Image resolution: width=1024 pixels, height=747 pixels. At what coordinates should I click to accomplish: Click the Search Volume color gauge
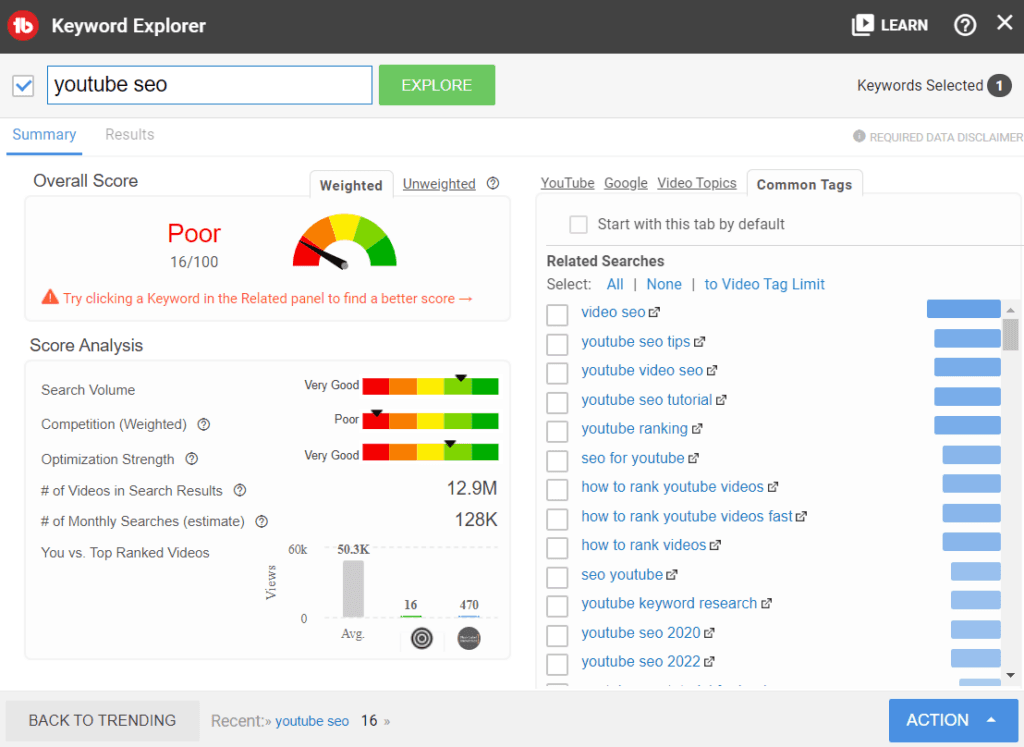tap(430, 387)
